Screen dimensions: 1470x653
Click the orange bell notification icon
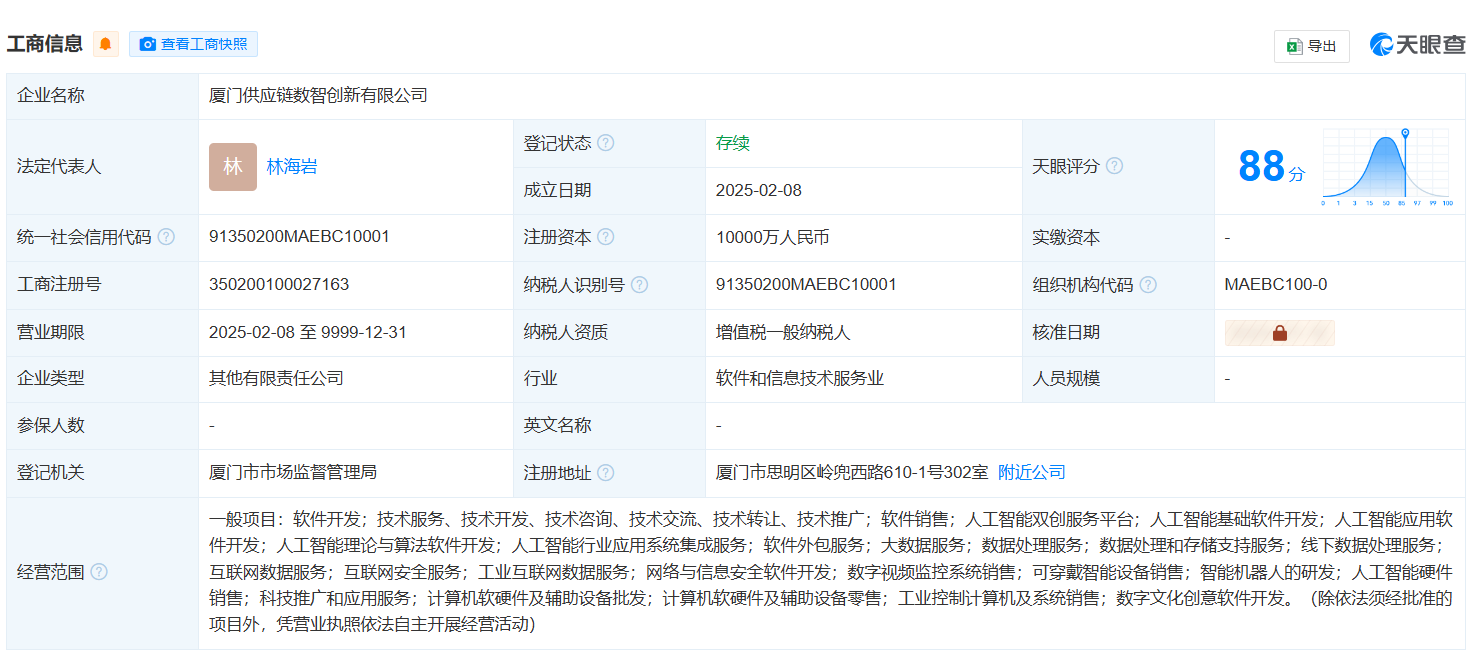click(106, 44)
